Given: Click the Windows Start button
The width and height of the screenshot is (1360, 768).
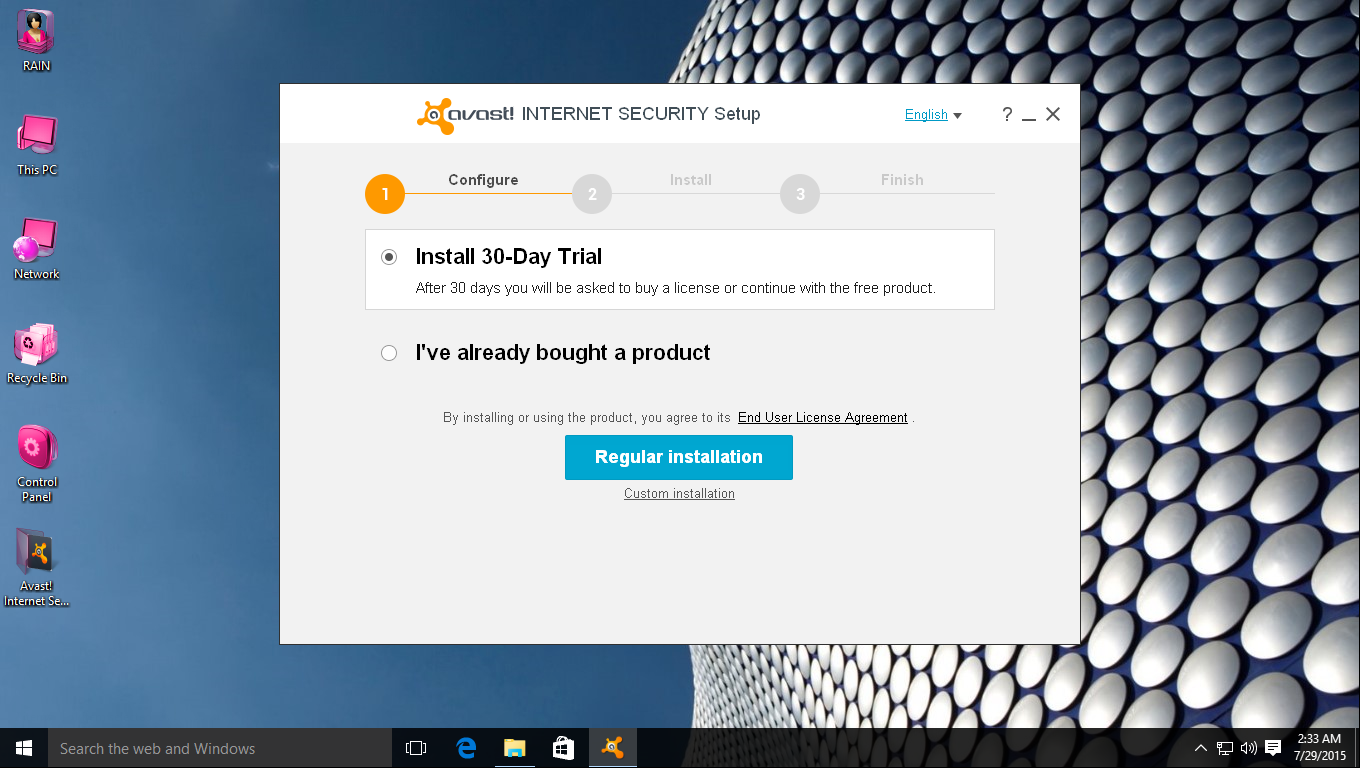Looking at the screenshot, I should 24,748.
